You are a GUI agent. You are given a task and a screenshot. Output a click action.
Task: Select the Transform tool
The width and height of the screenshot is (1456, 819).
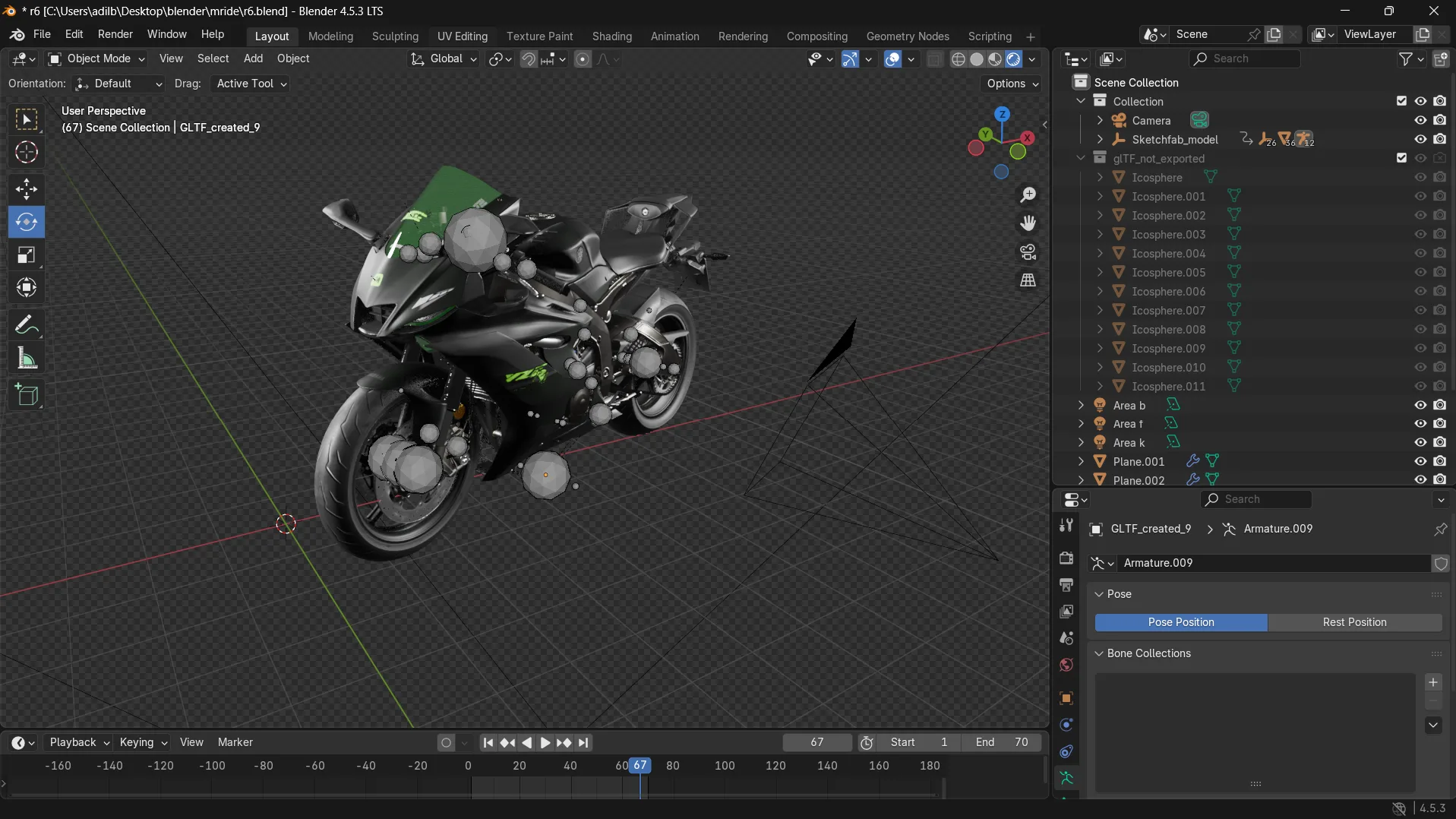click(27, 287)
